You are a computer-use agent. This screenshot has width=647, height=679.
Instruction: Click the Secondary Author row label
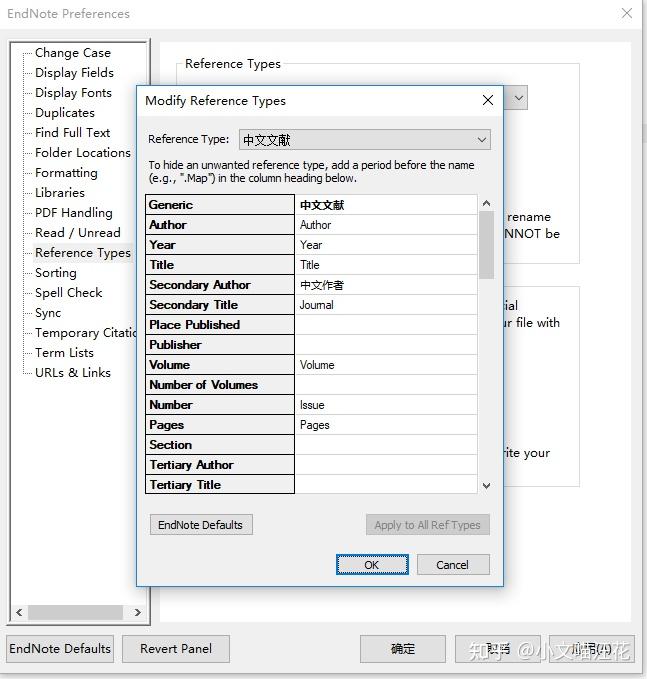point(220,285)
